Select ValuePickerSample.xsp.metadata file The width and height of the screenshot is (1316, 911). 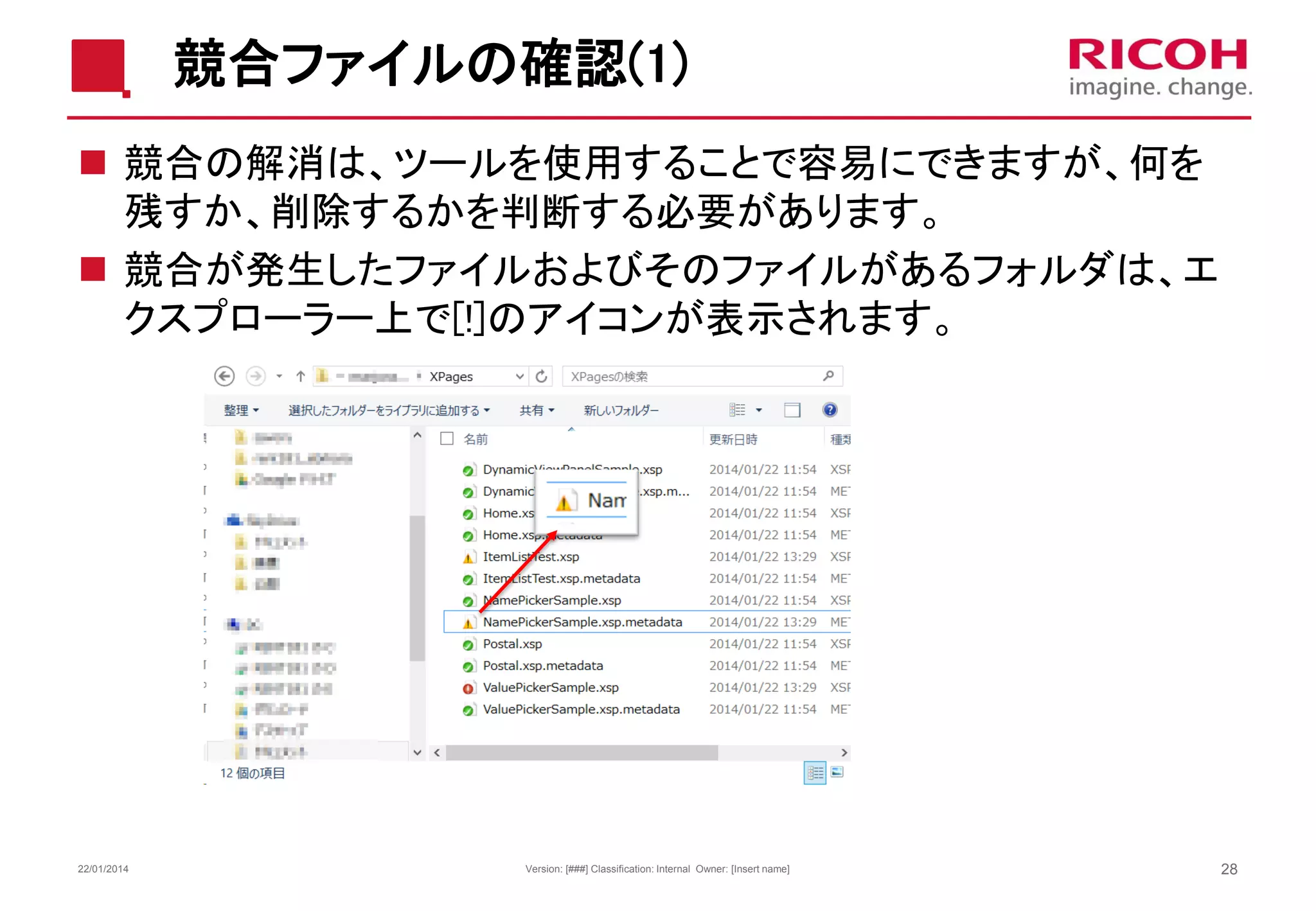[582, 709]
